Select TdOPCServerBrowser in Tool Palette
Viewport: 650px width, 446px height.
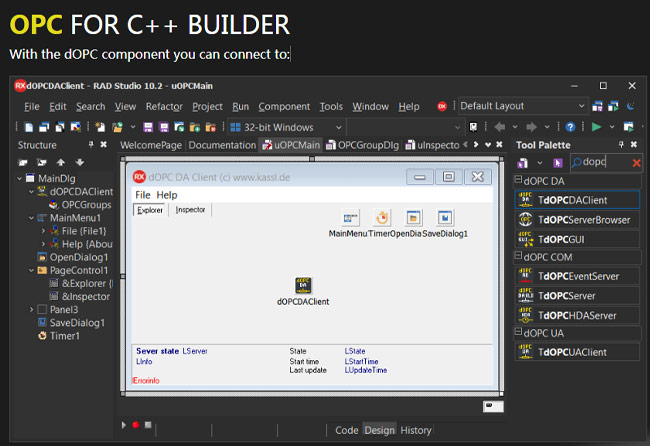(x=577, y=220)
